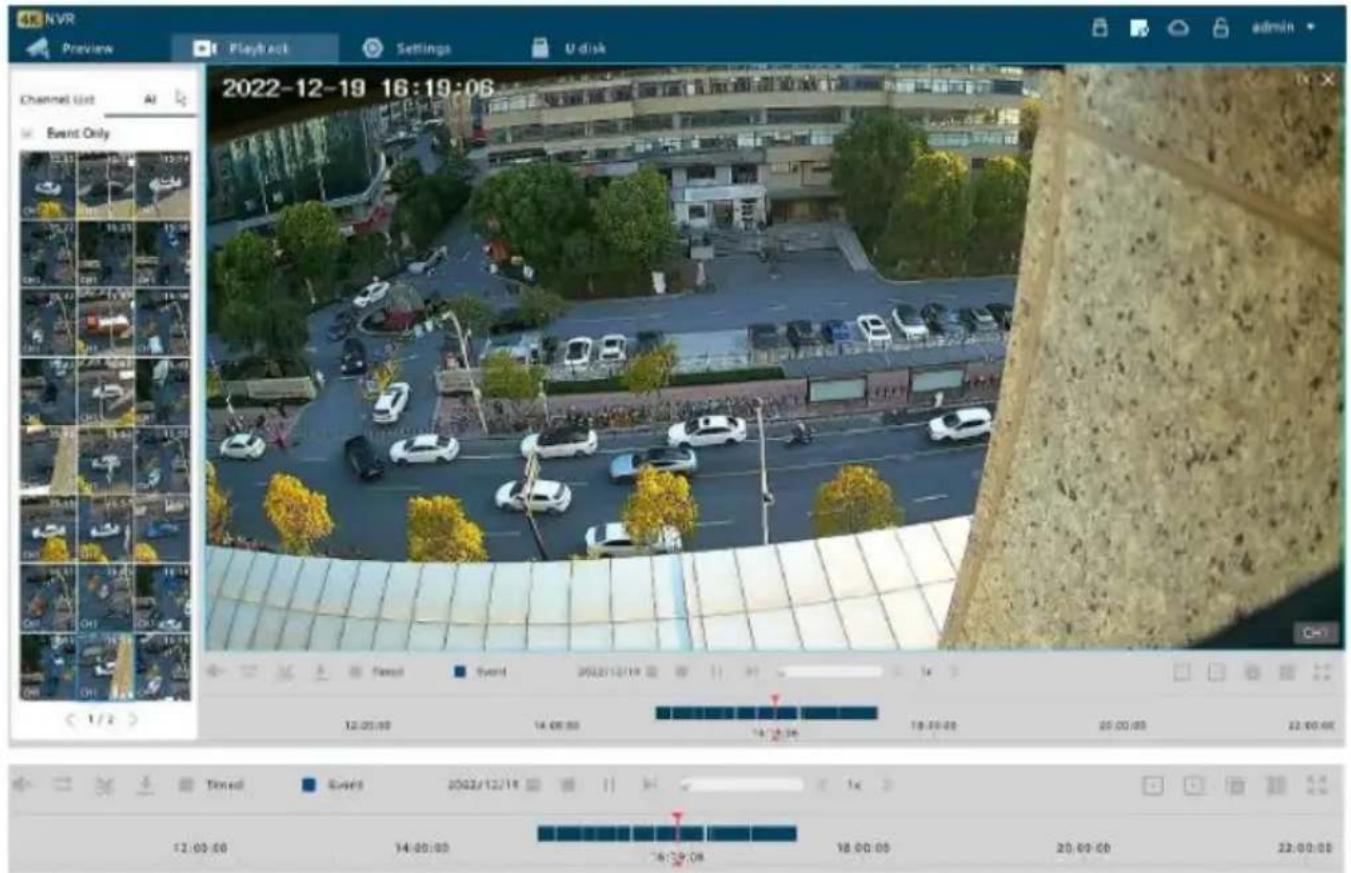Click the sync playback icon under the video

coord(250,672)
